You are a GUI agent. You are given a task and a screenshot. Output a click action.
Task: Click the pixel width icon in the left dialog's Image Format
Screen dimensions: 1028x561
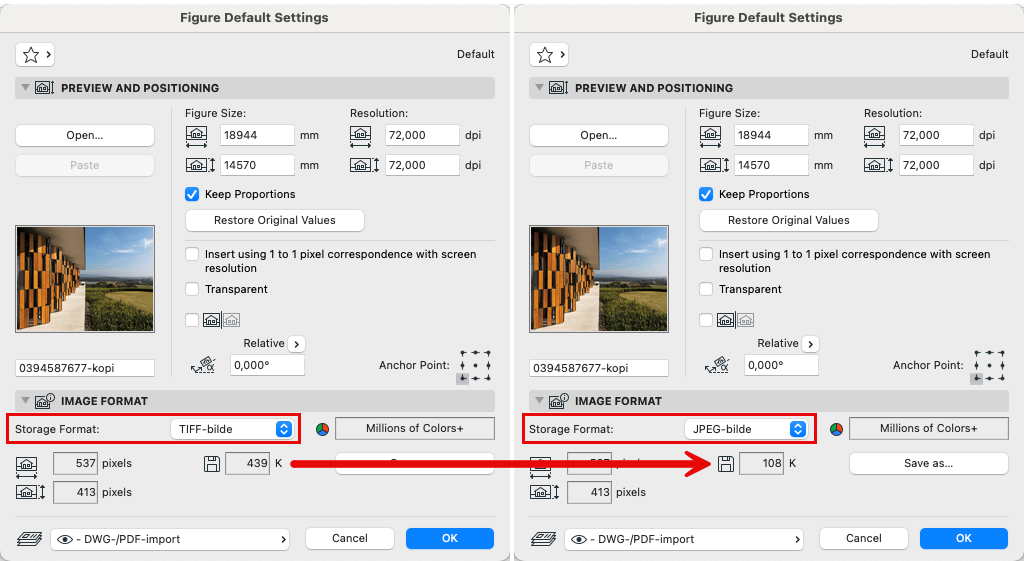(27, 464)
